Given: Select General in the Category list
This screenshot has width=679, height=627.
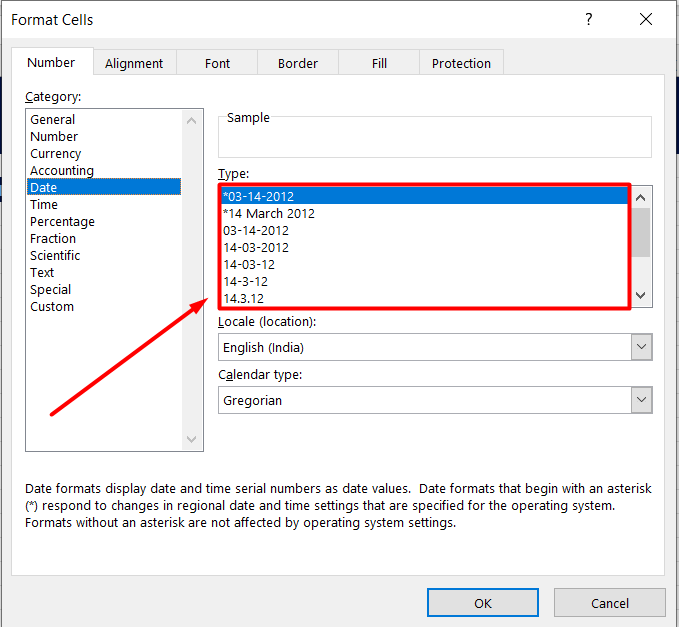Looking at the screenshot, I should point(104,119).
